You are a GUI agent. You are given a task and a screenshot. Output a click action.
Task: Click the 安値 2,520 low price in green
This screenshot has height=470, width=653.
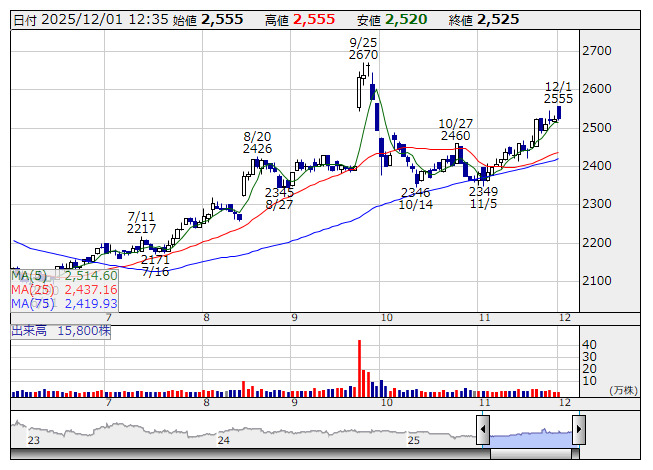pos(392,20)
